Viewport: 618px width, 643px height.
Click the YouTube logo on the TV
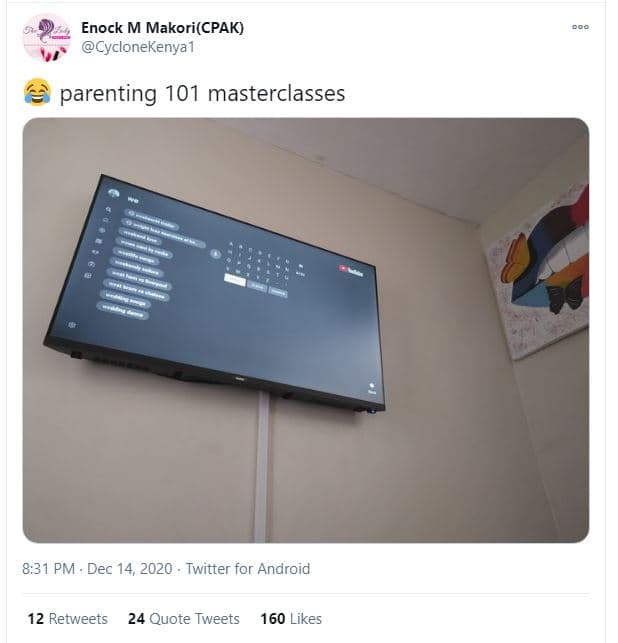click(351, 270)
